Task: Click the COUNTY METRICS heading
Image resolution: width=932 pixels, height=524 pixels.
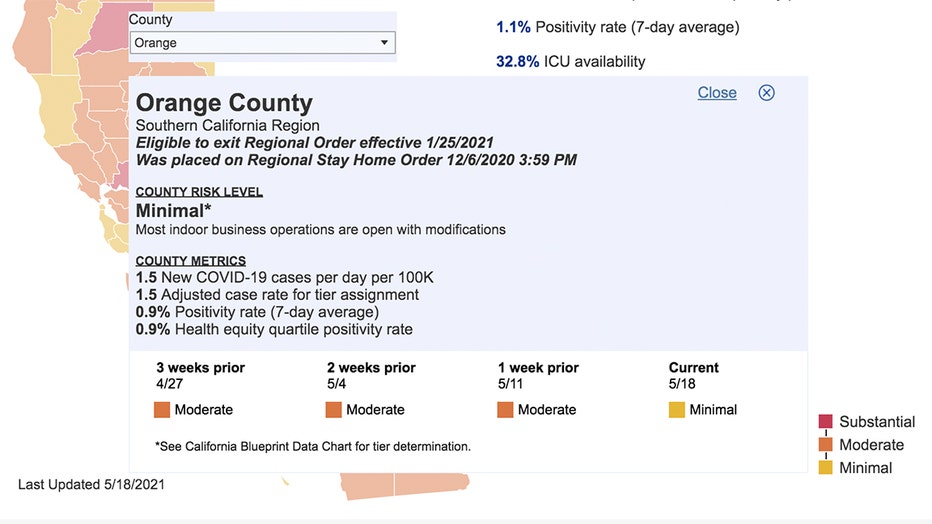Action: (x=191, y=261)
